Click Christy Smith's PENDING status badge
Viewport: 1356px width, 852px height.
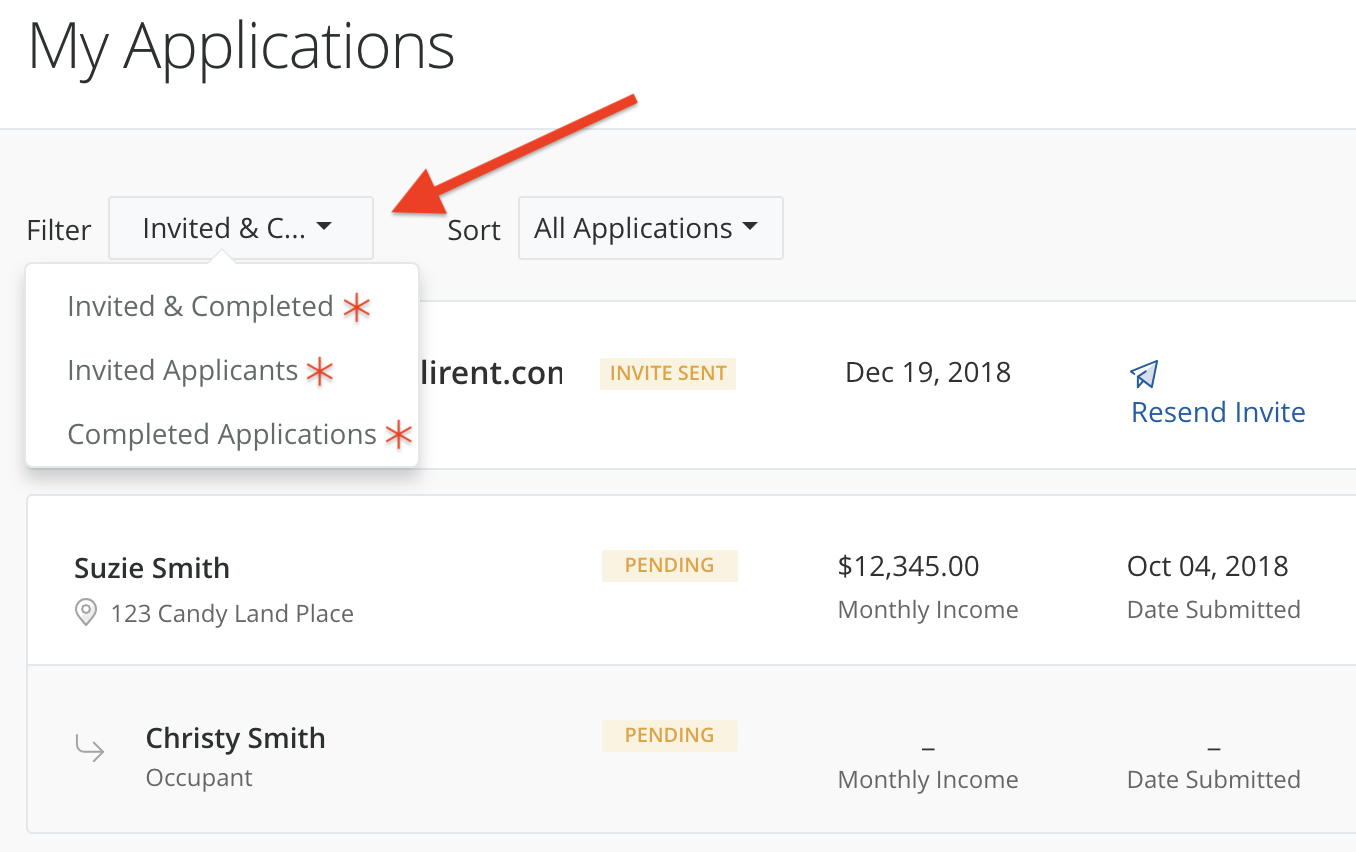[669, 735]
